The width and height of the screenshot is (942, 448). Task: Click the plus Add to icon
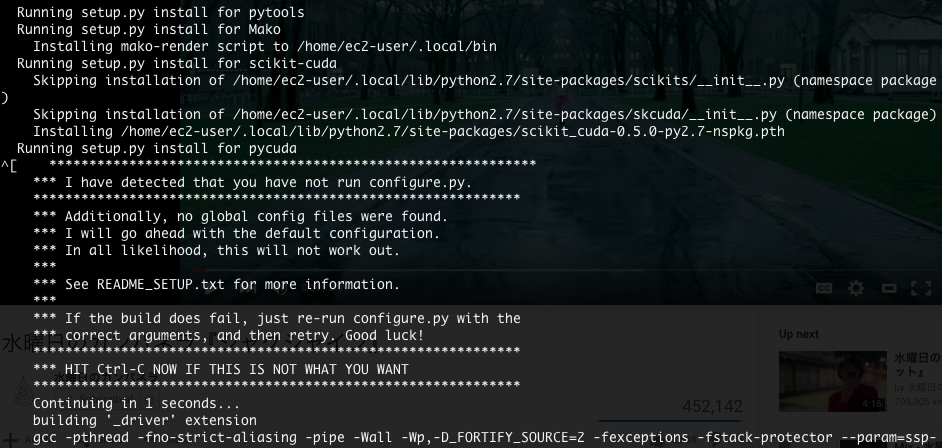pos(11,440)
